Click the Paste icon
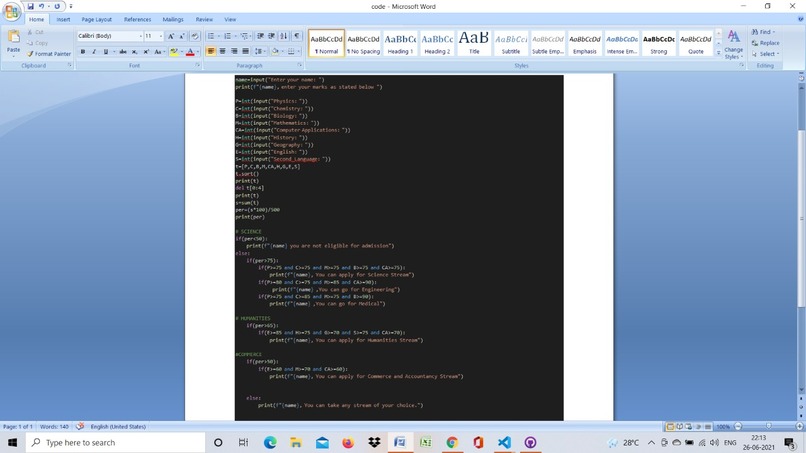Screen dimensions: 806x453 [x=13, y=37]
